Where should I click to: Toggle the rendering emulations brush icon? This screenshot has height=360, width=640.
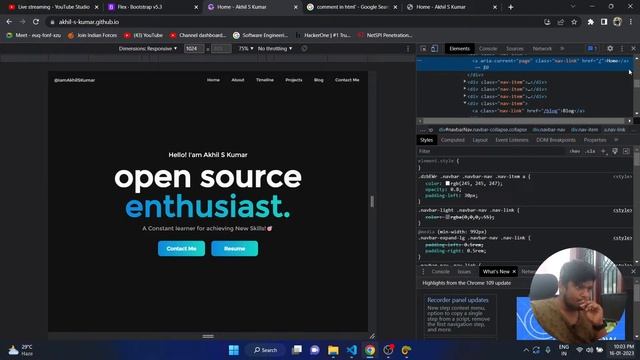coord(615,151)
